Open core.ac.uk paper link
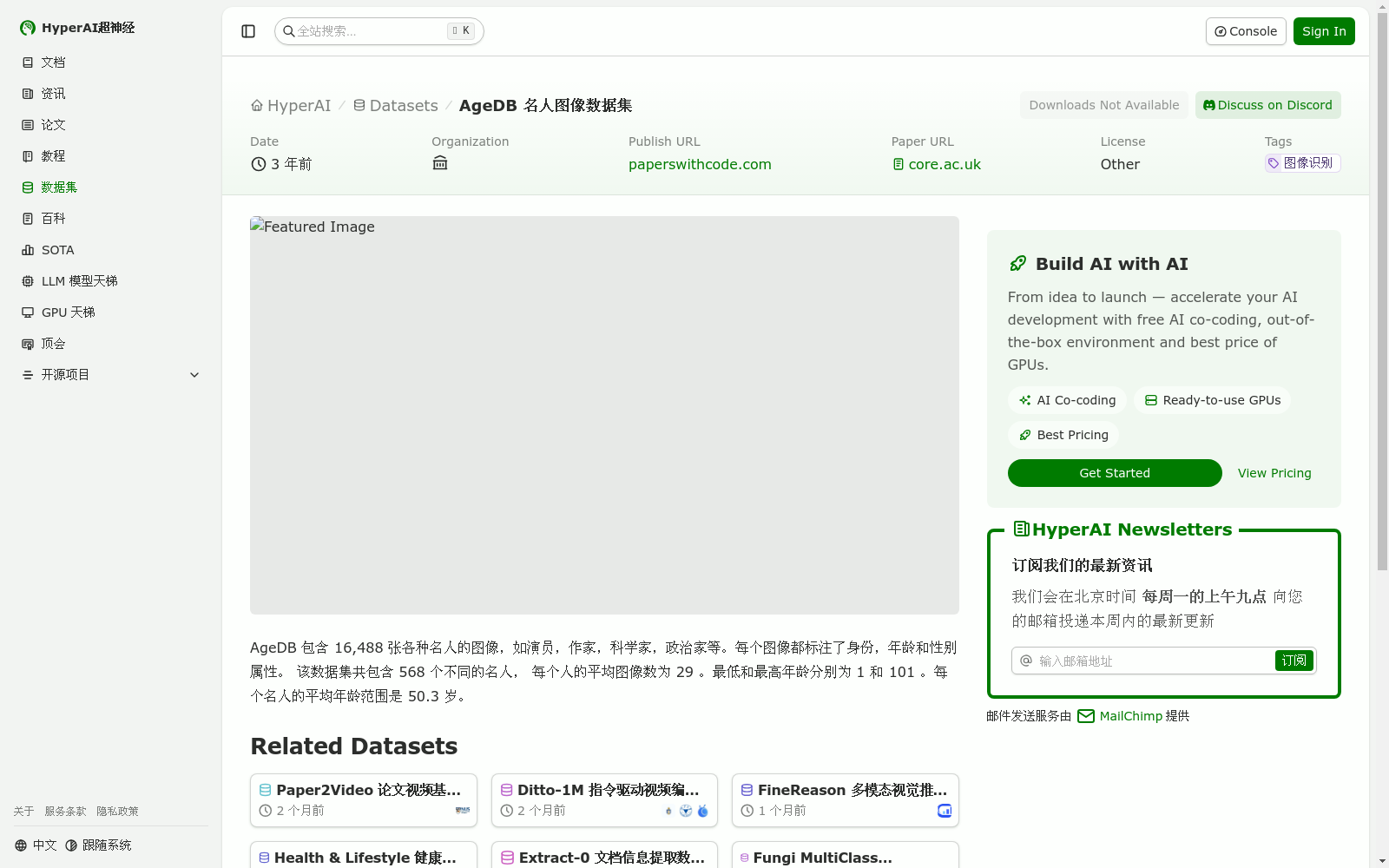 (x=945, y=165)
